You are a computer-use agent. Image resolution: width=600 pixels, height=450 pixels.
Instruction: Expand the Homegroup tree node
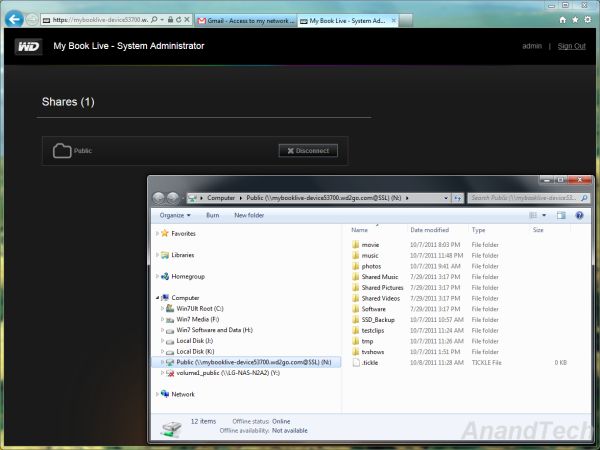pyautogui.click(x=157, y=276)
